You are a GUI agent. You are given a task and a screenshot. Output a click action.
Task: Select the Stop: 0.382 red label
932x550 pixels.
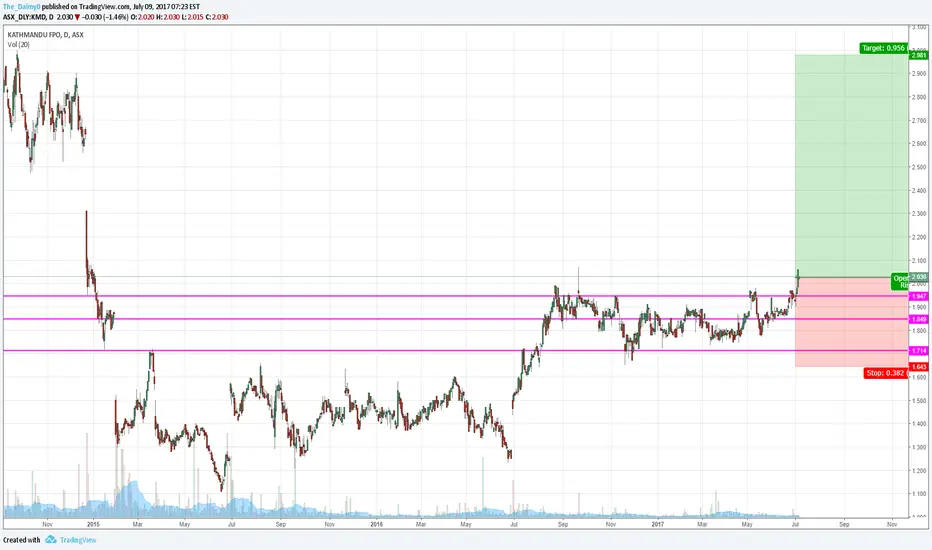tap(886, 373)
